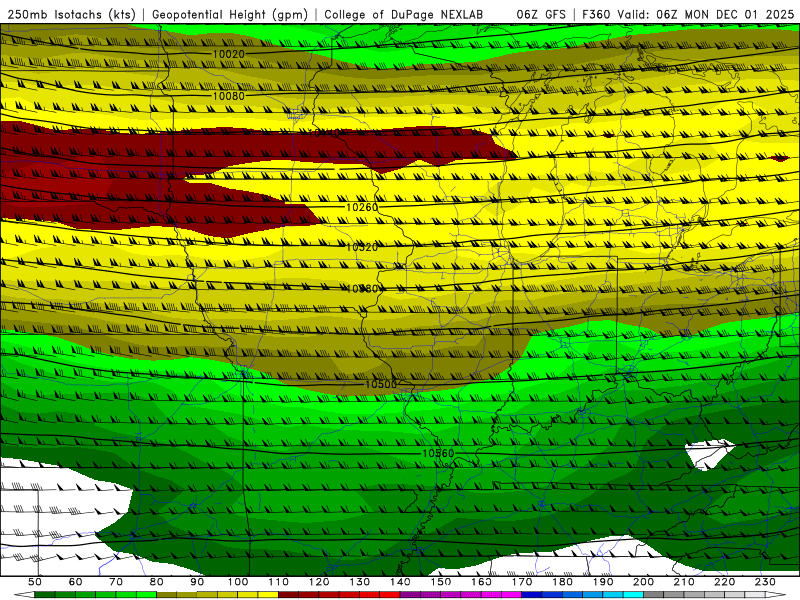Click the 10380 height contour label
Screen dimensions: 800x600
tap(362, 289)
